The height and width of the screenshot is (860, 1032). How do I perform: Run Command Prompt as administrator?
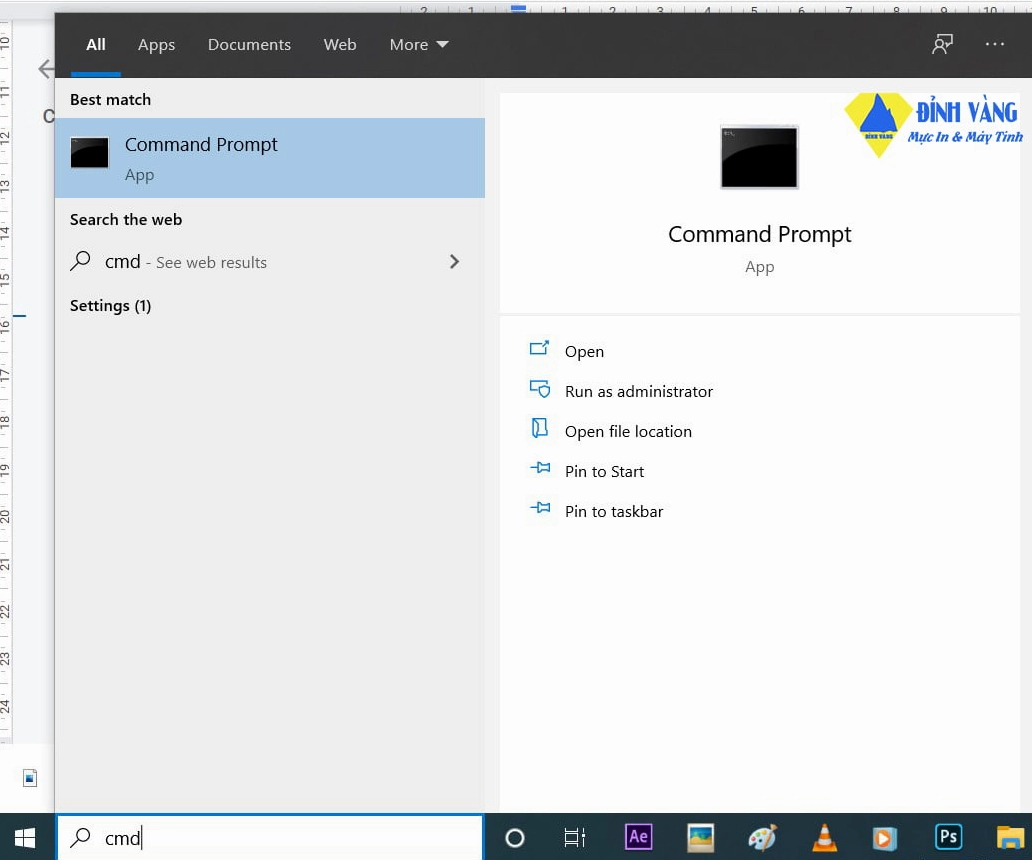[639, 391]
